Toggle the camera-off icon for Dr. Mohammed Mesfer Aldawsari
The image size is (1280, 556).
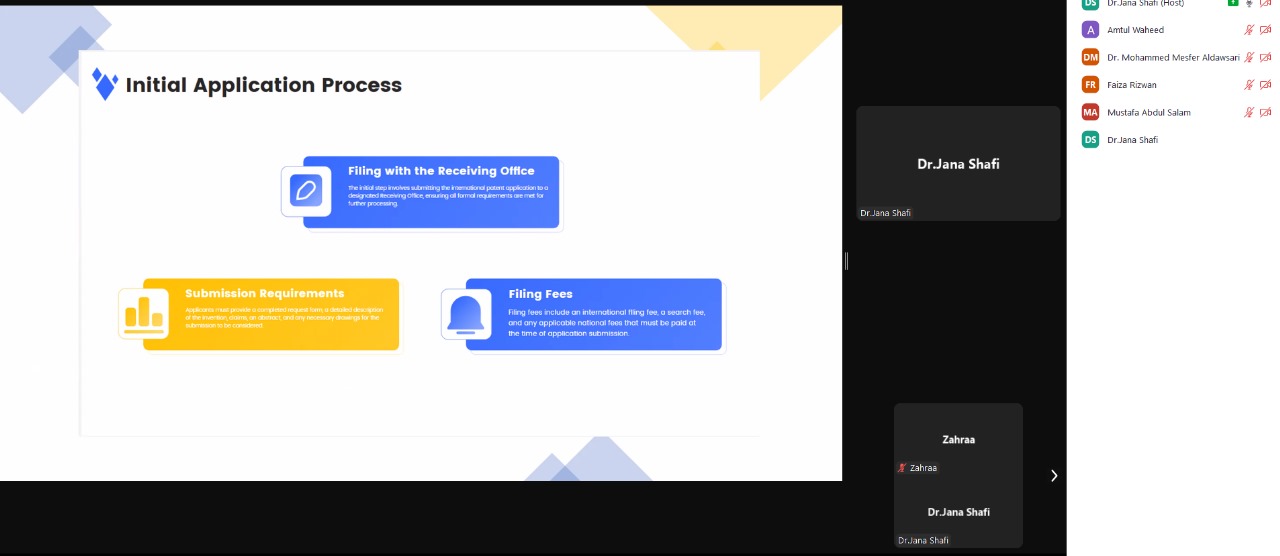pos(1265,57)
